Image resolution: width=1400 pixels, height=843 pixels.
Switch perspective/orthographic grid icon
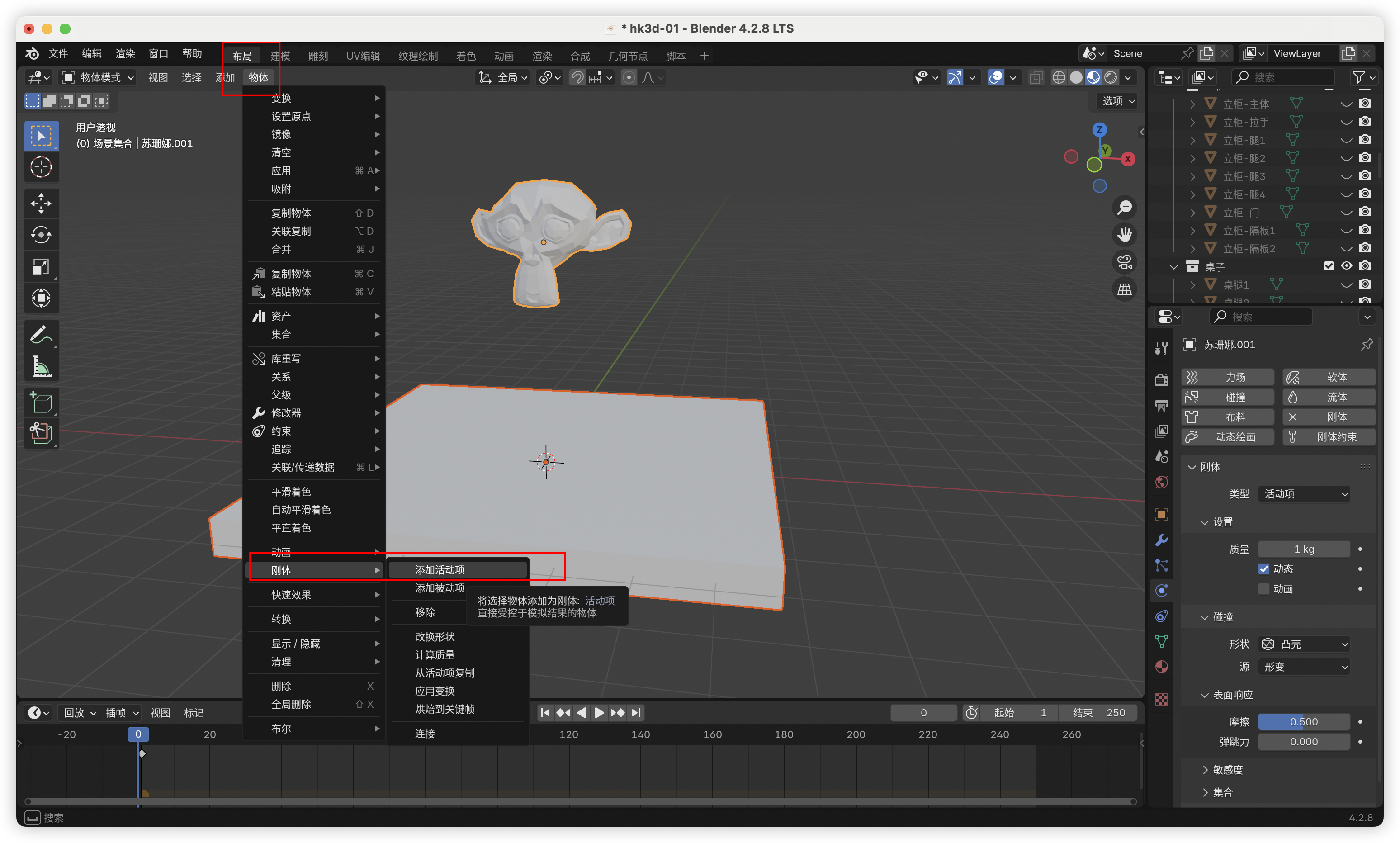tap(1124, 289)
